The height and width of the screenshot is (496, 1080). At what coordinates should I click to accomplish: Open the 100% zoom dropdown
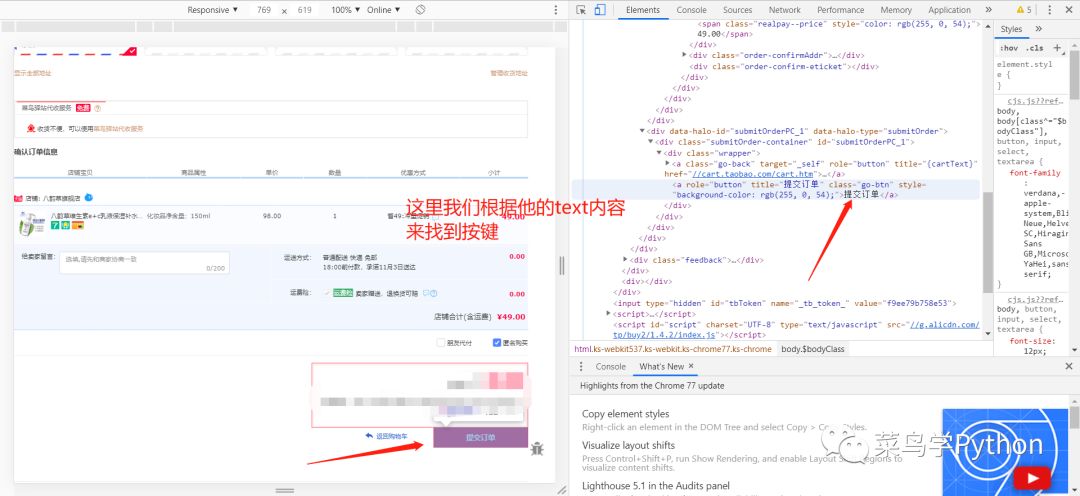[345, 10]
